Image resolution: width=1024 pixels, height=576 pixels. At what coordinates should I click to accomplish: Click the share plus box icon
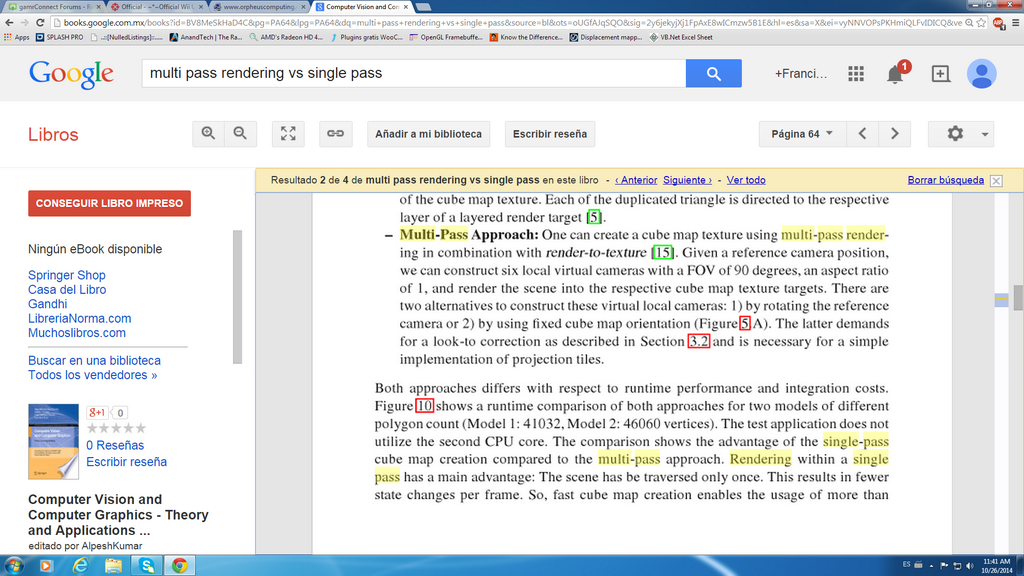click(x=940, y=74)
